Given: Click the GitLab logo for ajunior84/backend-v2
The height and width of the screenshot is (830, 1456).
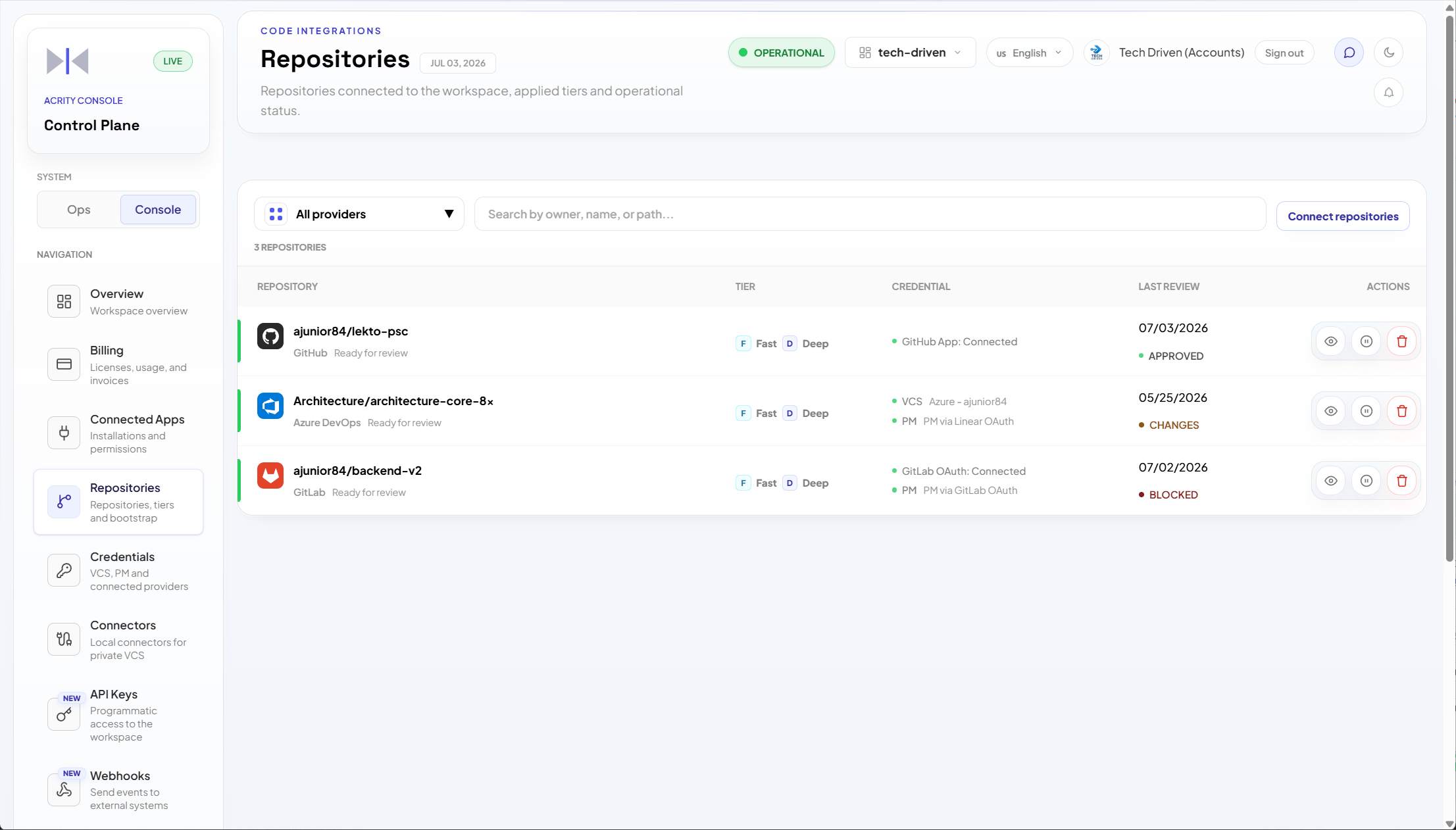Looking at the screenshot, I should point(270,476).
